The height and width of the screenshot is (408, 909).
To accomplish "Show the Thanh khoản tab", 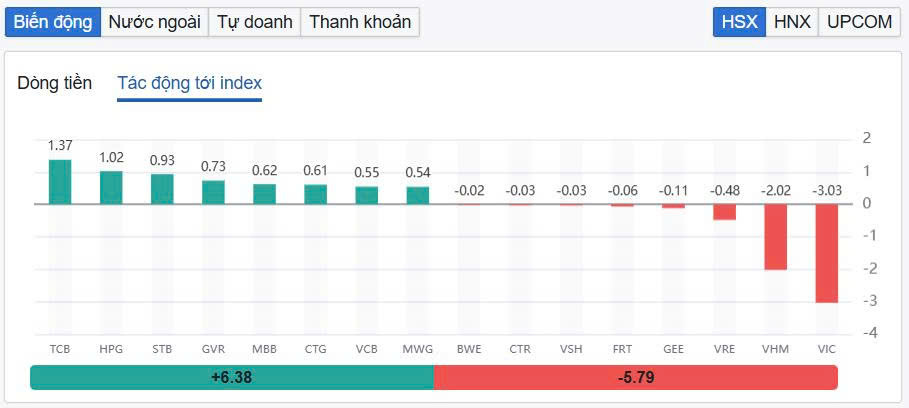I will (359, 22).
